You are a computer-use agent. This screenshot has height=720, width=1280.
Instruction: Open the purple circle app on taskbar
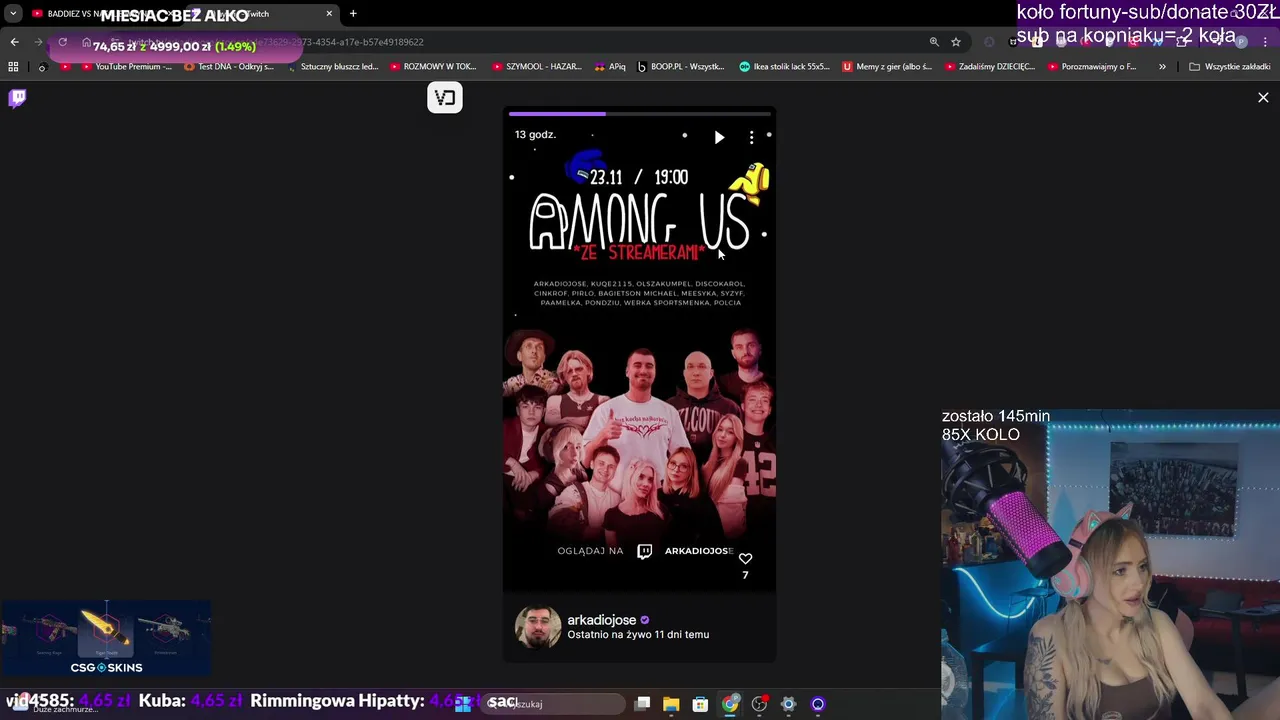point(818,704)
